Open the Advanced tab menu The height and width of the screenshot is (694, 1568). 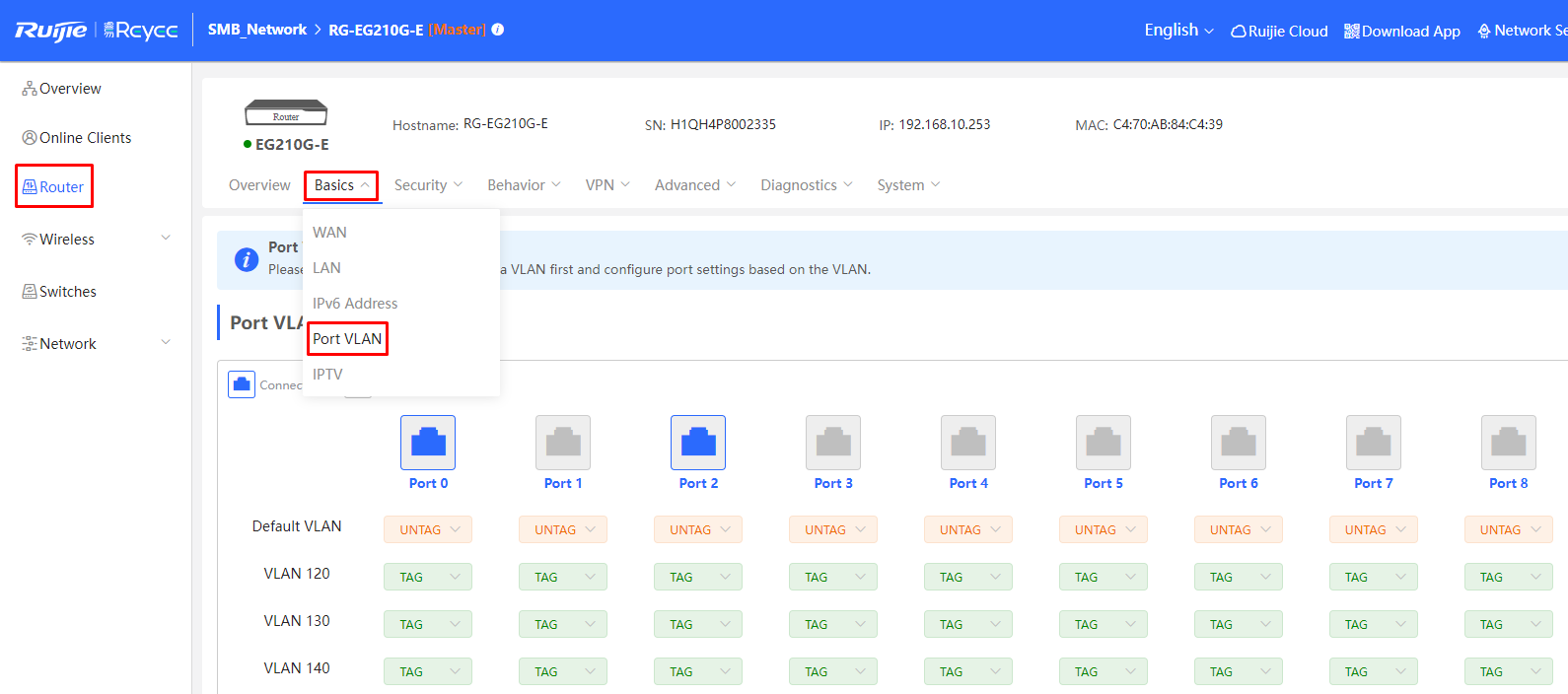[x=695, y=185]
